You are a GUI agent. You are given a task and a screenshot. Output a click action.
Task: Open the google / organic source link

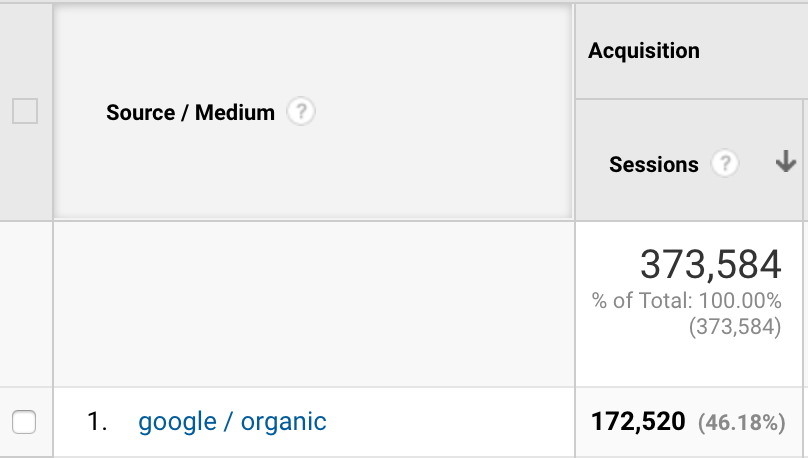pos(232,422)
